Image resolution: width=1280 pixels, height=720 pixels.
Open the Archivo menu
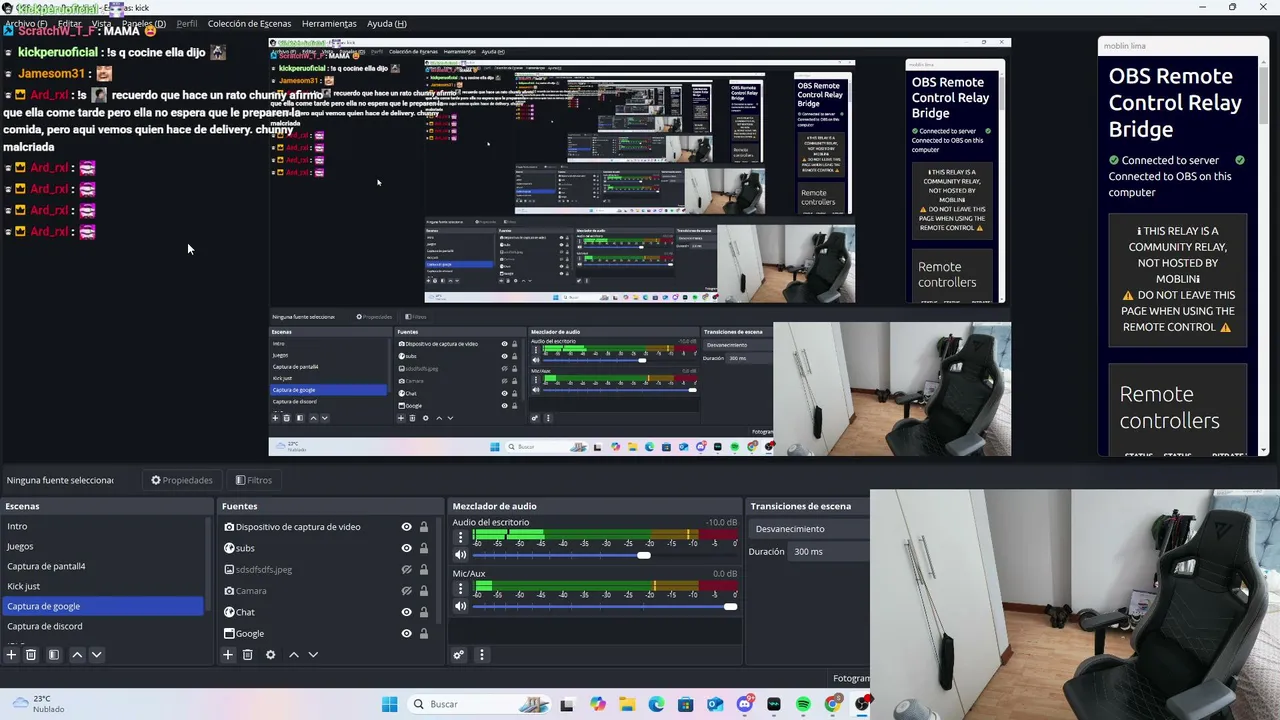point(26,23)
